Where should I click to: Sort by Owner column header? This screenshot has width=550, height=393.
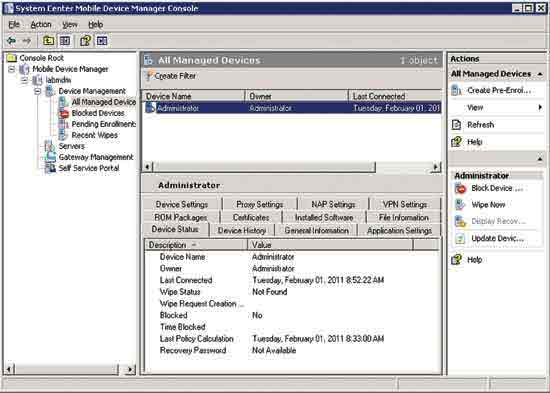click(296, 96)
